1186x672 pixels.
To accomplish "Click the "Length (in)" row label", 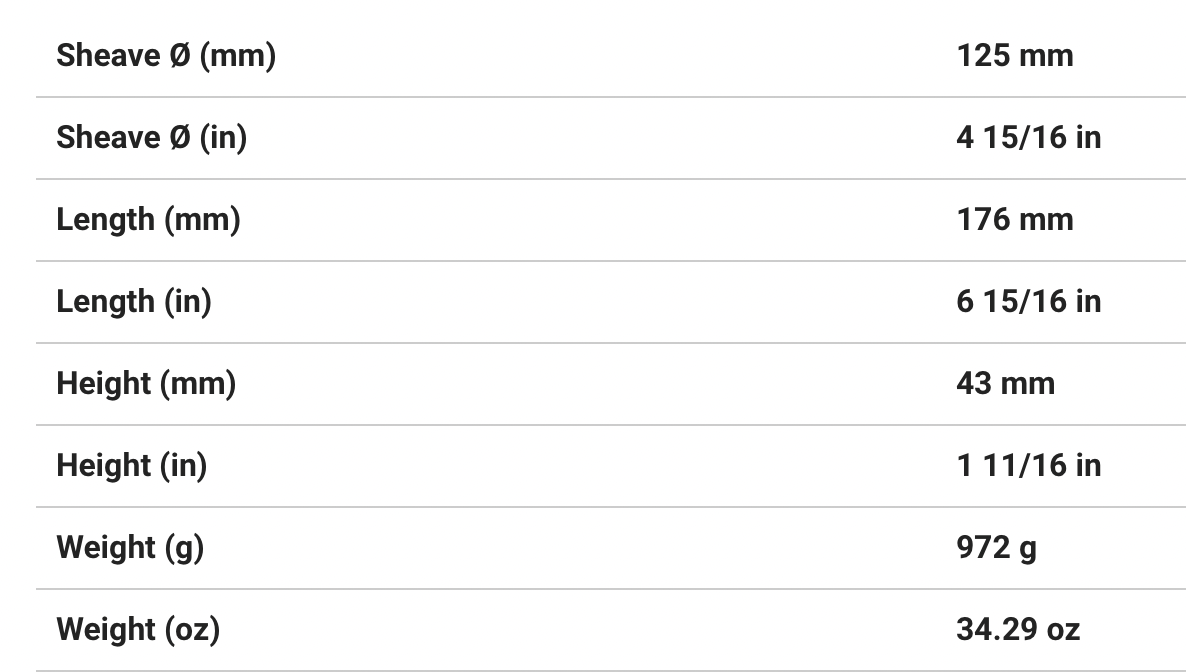I will click(134, 302).
